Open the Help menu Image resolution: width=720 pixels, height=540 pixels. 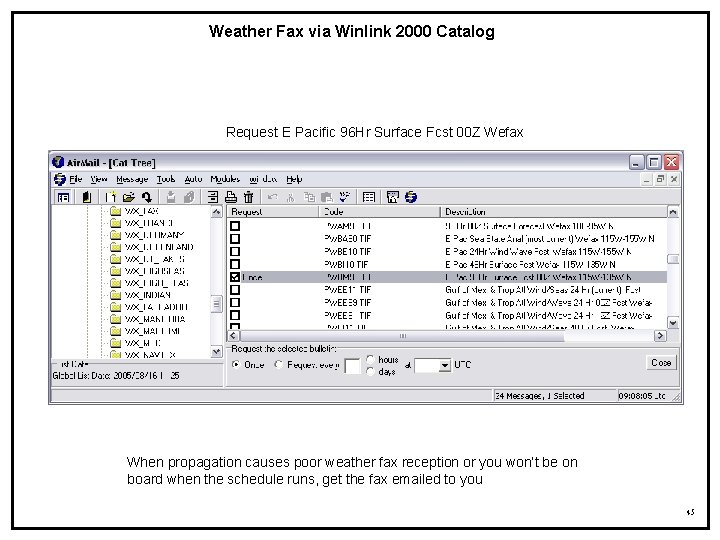294,179
